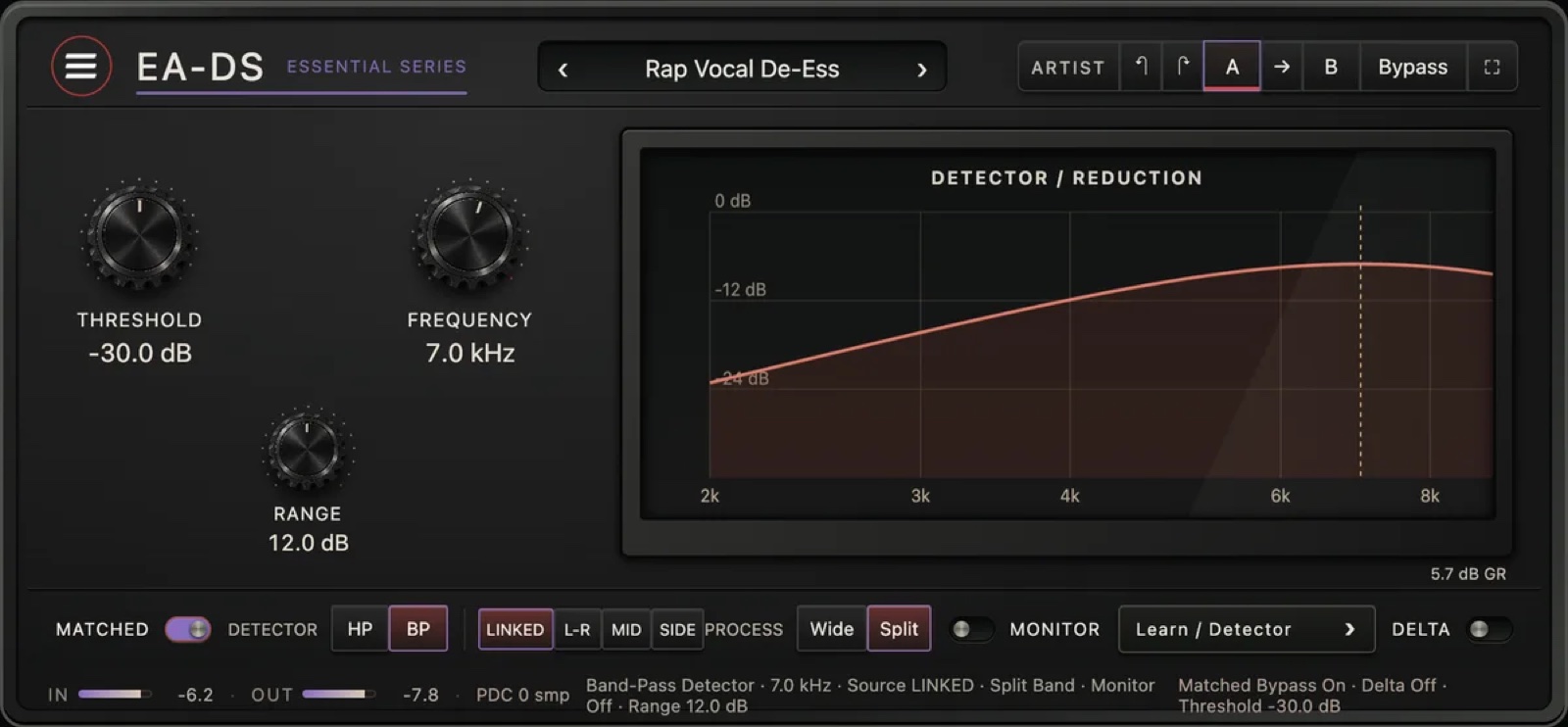Toggle the MONITOR switch

coord(970,629)
